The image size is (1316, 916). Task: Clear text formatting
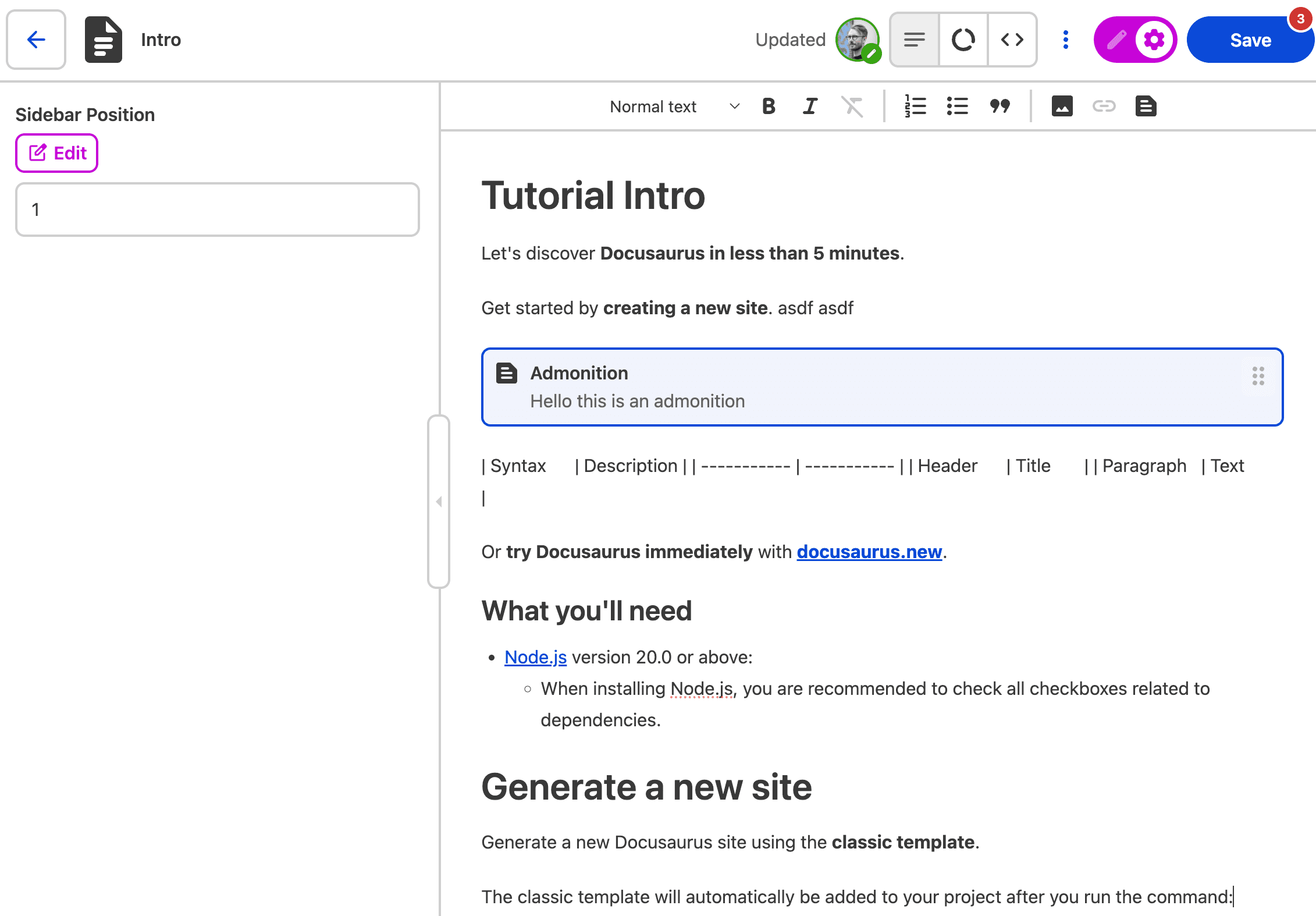click(x=852, y=106)
